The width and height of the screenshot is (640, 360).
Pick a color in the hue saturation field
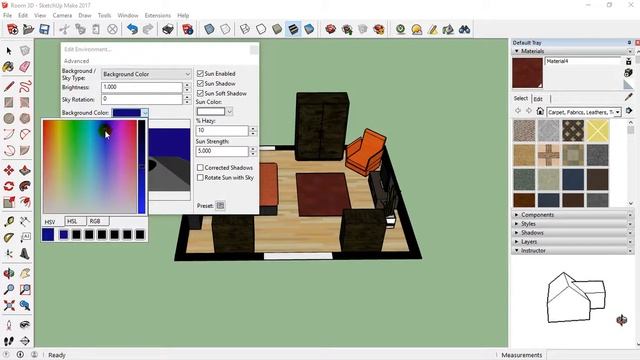(90, 167)
